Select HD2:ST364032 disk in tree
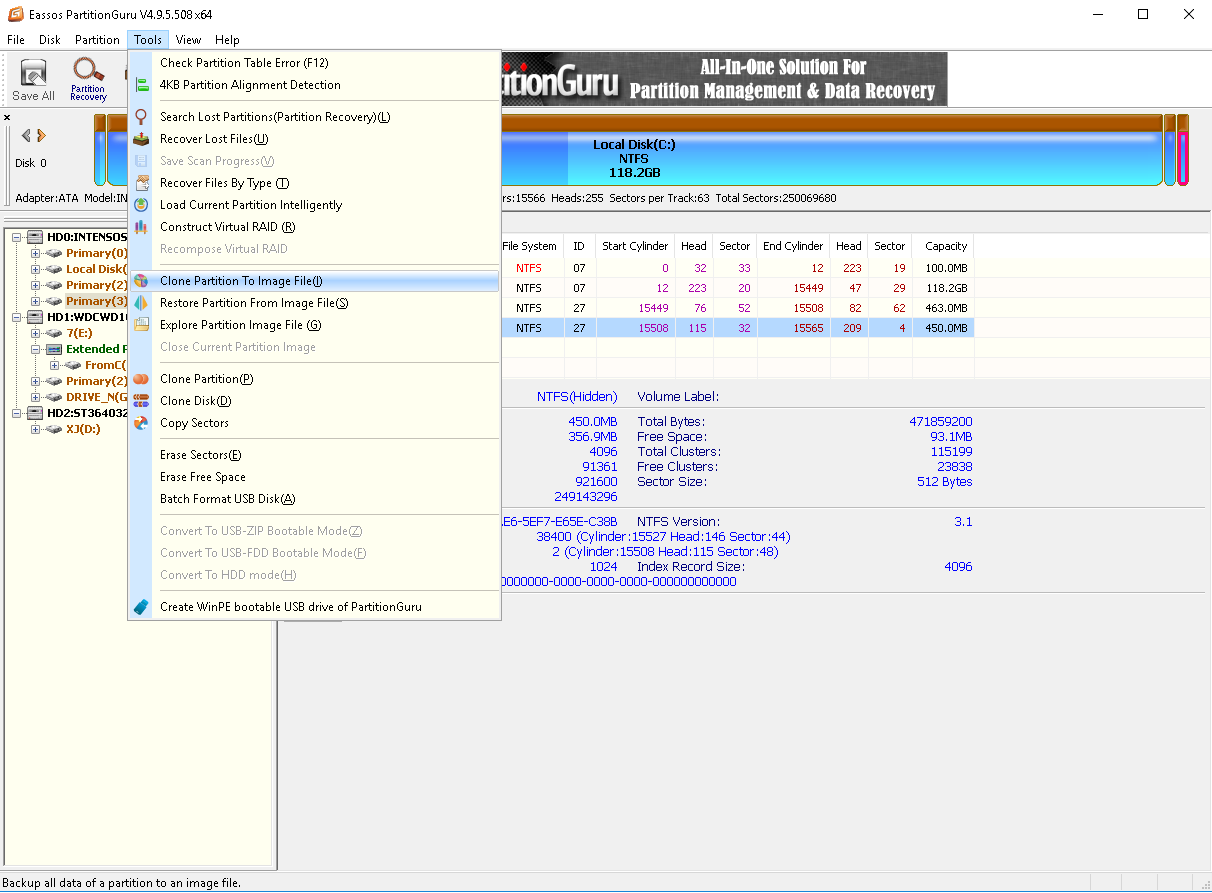 coord(87,413)
